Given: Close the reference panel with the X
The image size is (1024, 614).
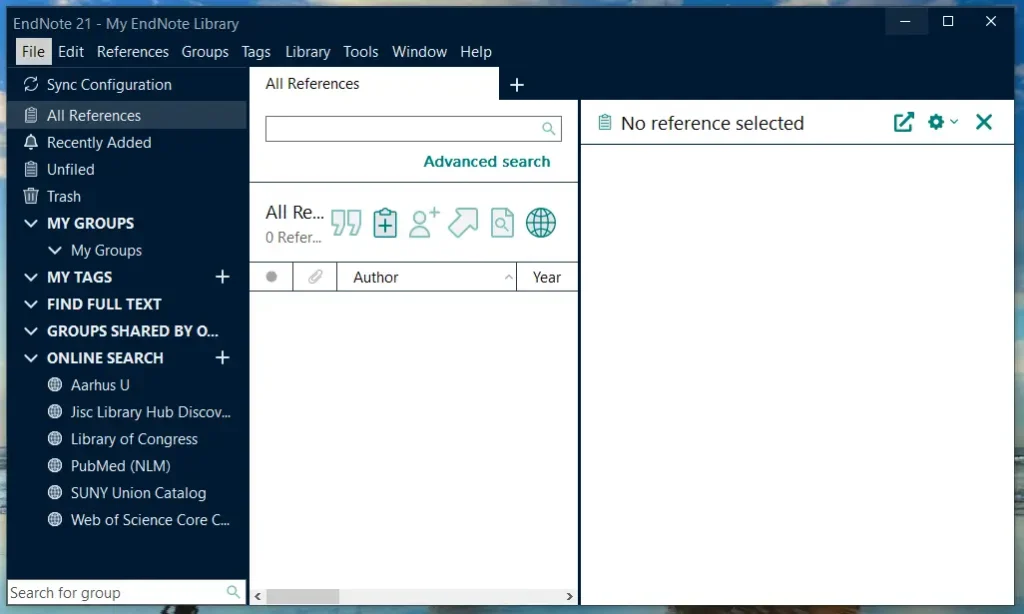Looking at the screenshot, I should tap(984, 122).
